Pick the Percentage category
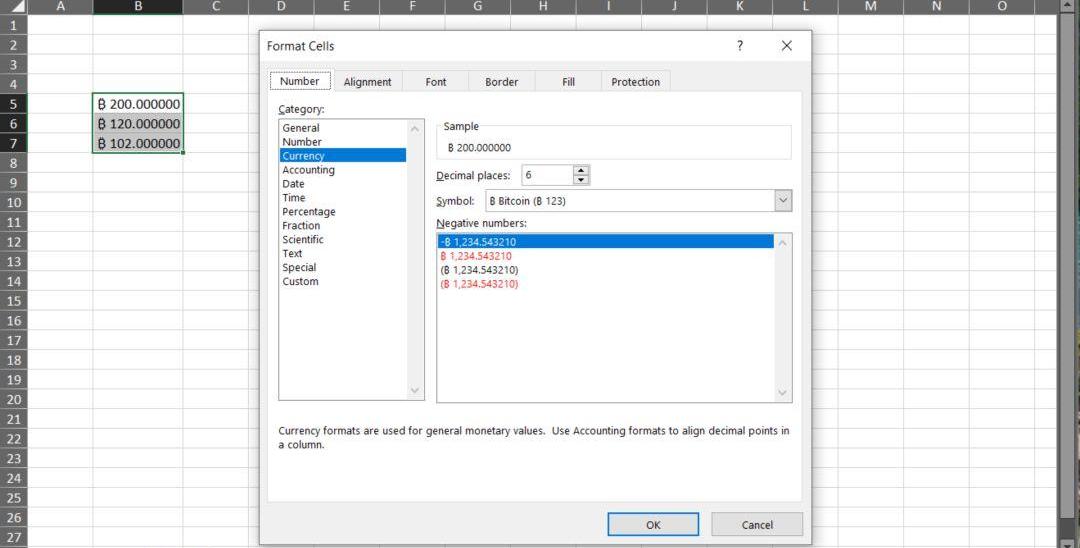This screenshot has height=548, width=1080. coord(343,212)
